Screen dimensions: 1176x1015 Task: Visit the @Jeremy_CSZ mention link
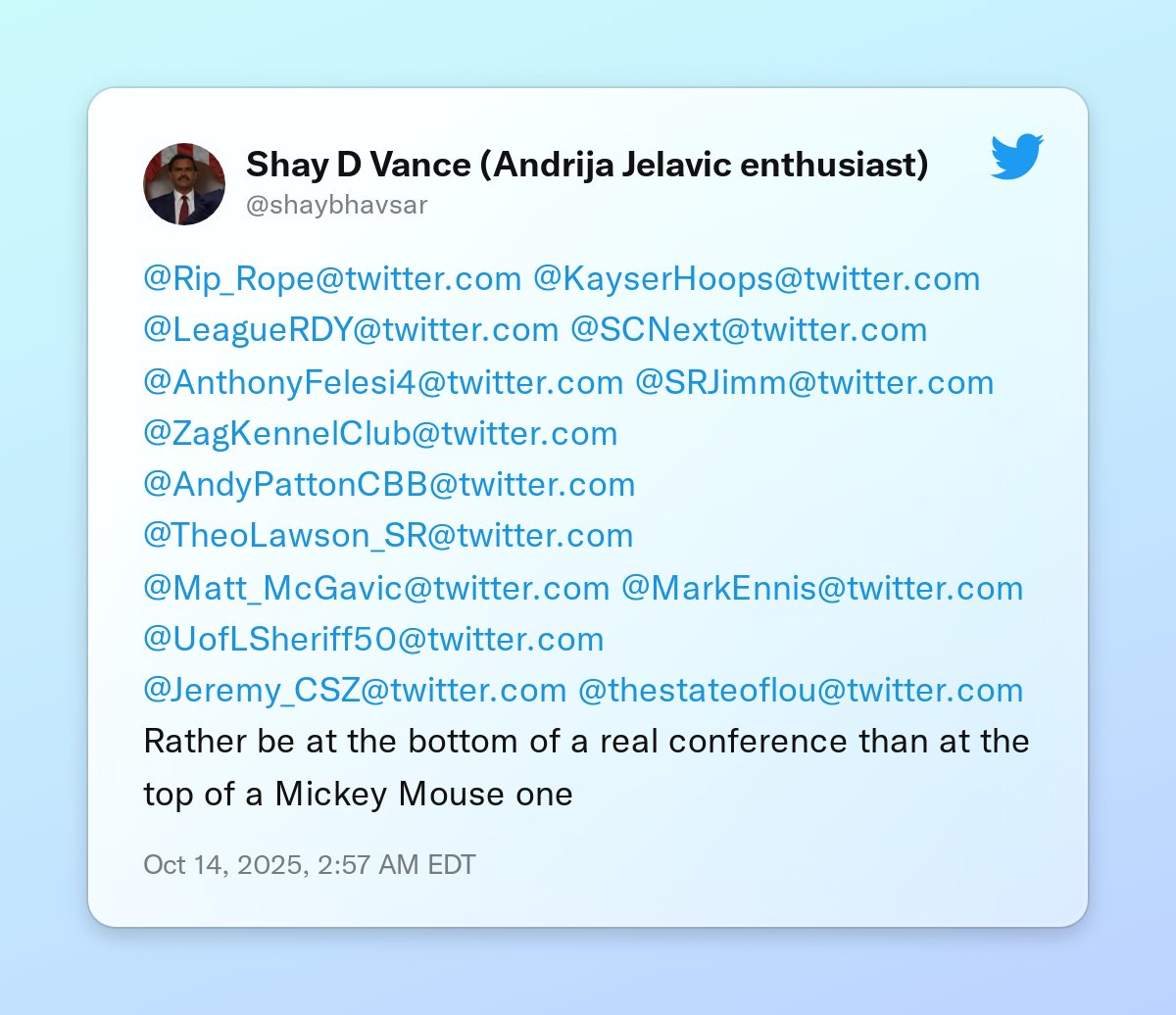[x=355, y=691]
